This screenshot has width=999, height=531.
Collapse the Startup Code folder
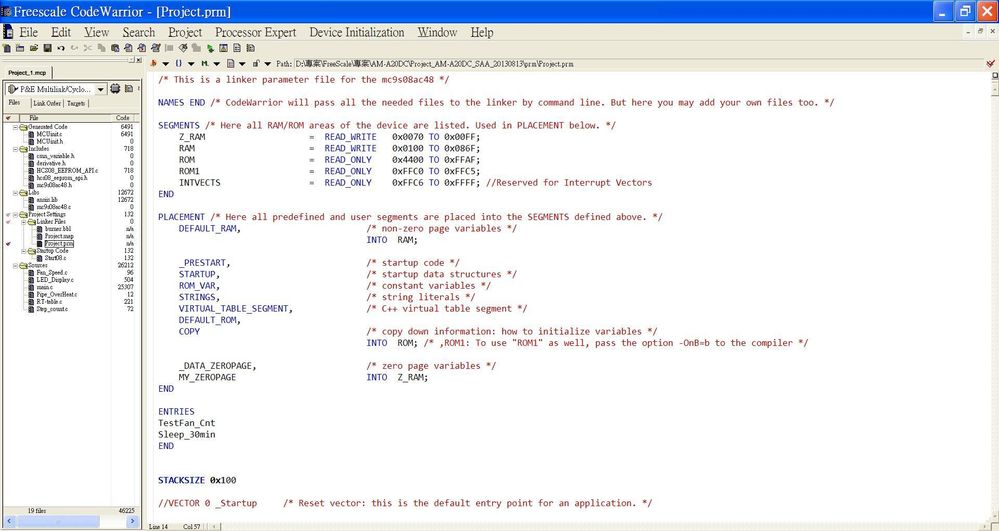click(x=24, y=251)
